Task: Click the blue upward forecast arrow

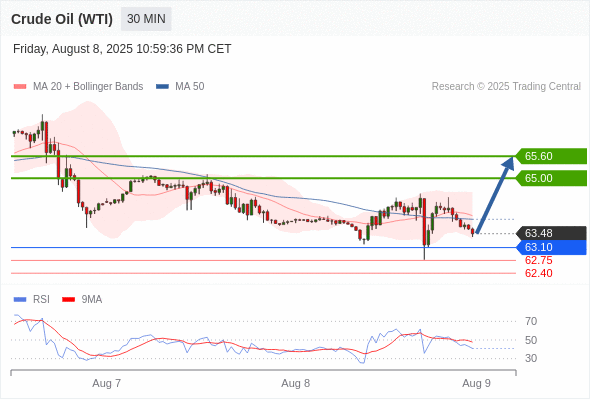Action: tap(495, 195)
